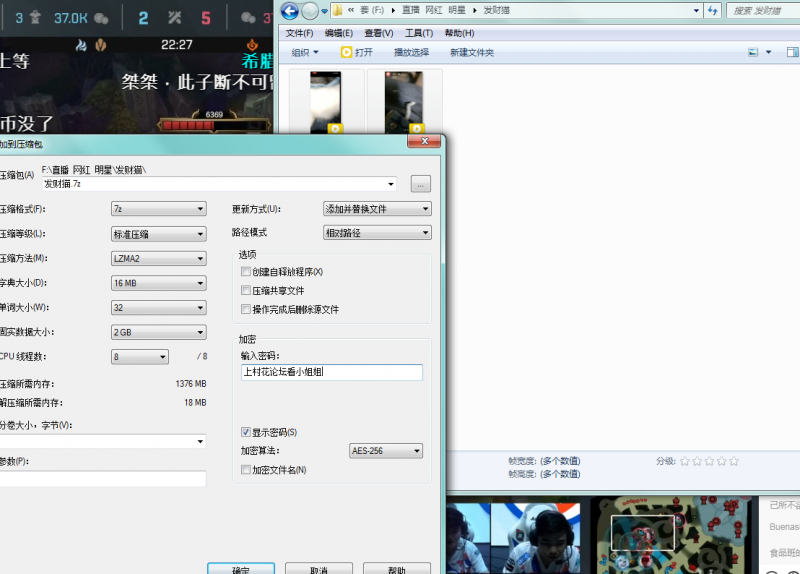Set rating to five stars
The height and width of the screenshot is (574, 800).
[734, 461]
